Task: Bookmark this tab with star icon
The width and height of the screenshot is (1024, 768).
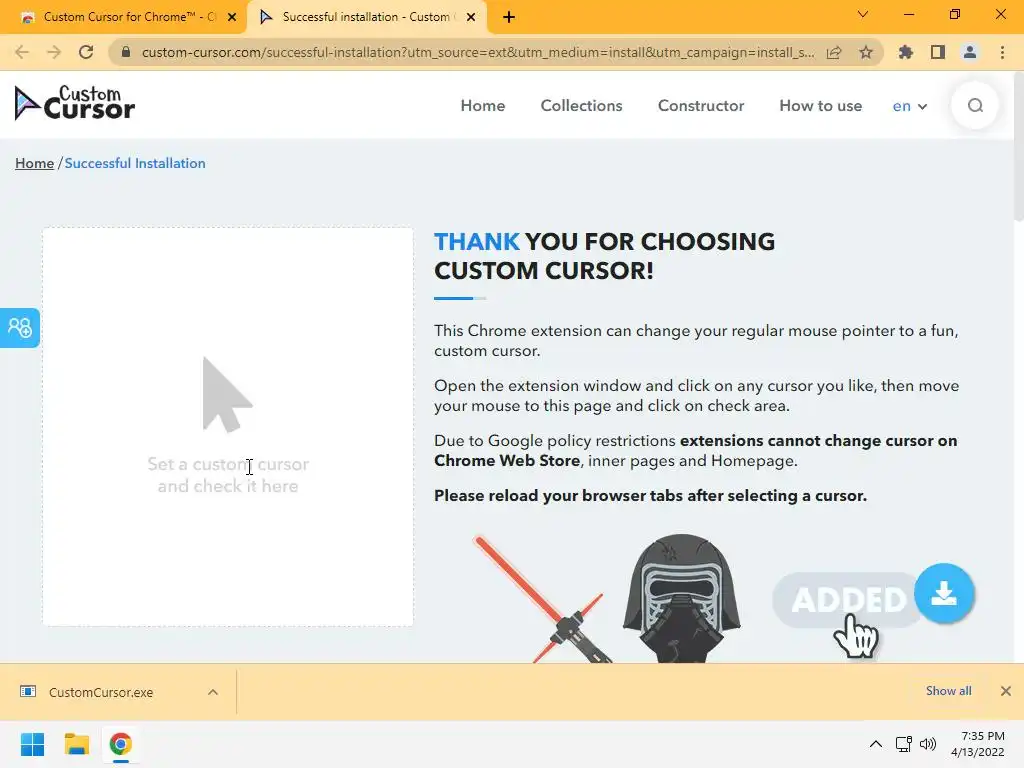Action: coord(866,52)
